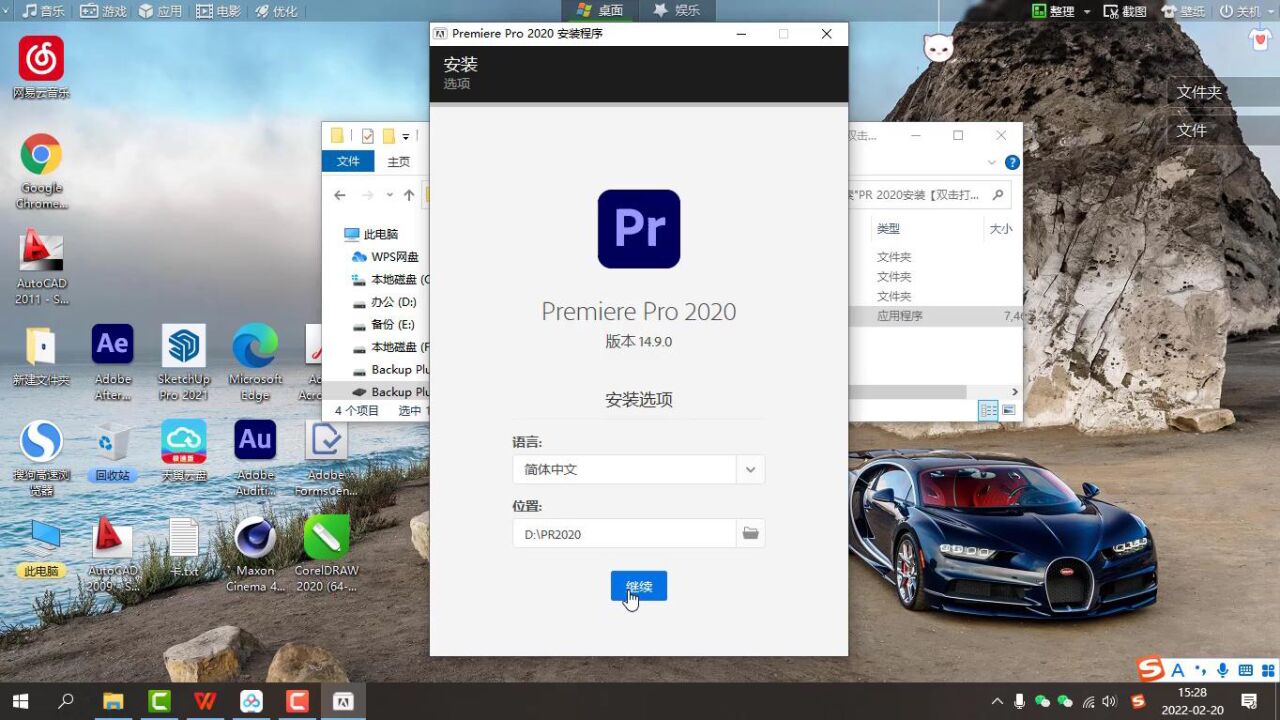Screen dimensions: 1280x720
Task: Open Google Chrome desktop icon
Action: (41, 171)
